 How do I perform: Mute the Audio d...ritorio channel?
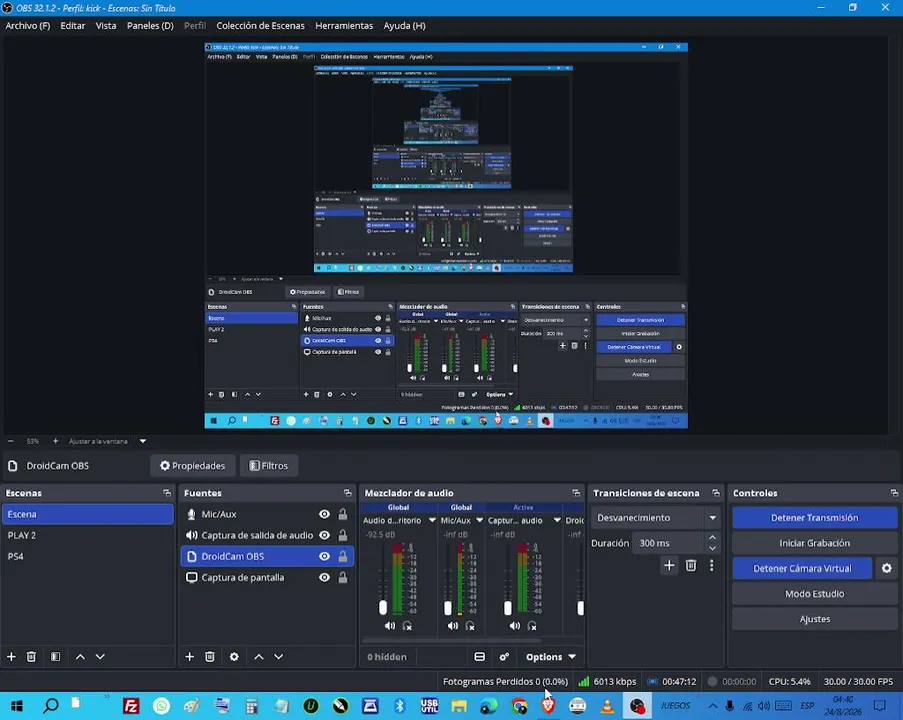tap(390, 626)
